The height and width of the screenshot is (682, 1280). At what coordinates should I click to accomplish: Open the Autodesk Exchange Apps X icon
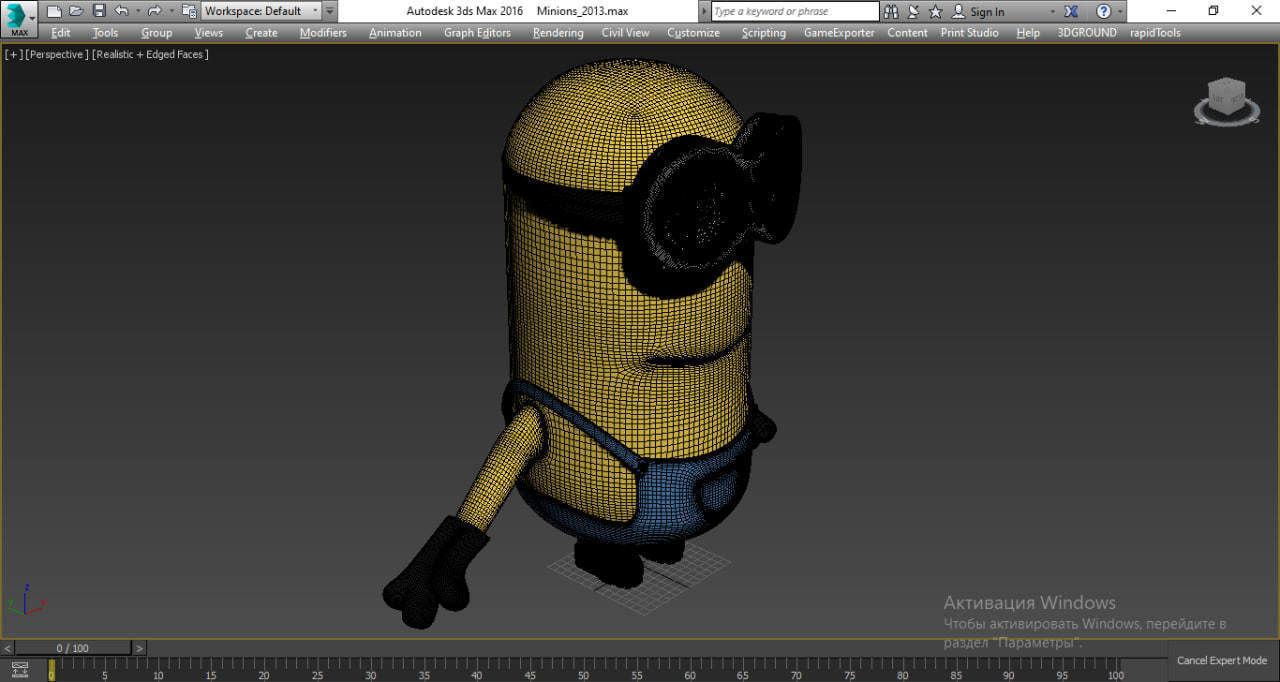point(1072,11)
